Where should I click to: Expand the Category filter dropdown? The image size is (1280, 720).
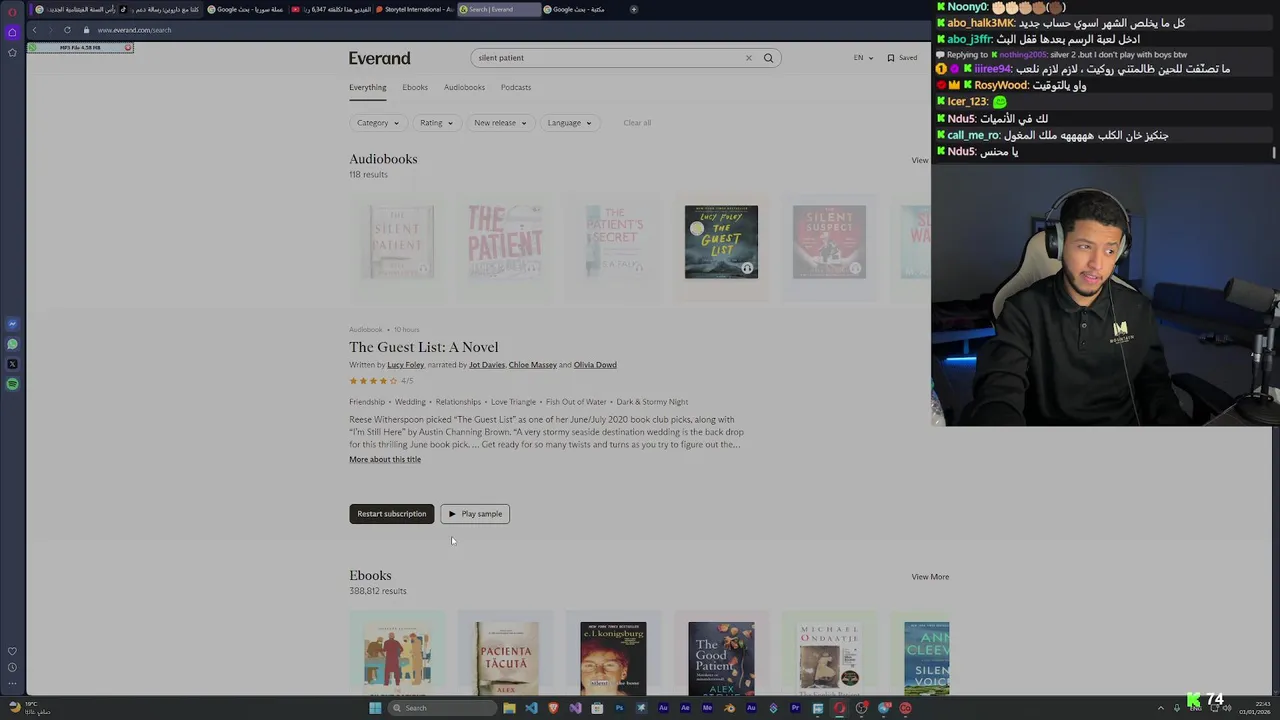pos(378,123)
